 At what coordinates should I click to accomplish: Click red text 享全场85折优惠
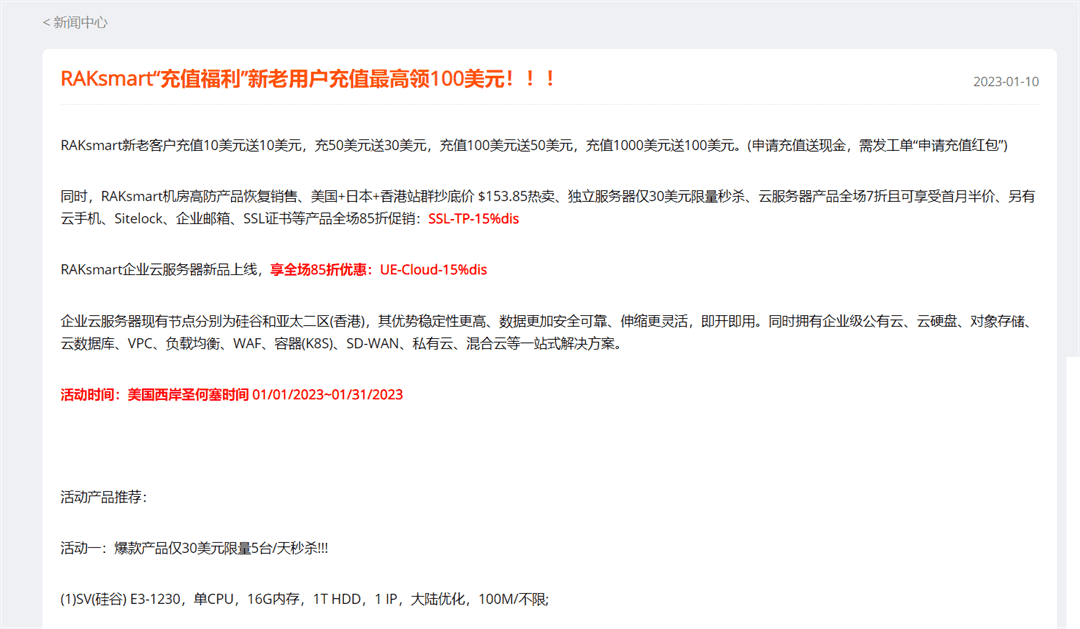[x=318, y=270]
